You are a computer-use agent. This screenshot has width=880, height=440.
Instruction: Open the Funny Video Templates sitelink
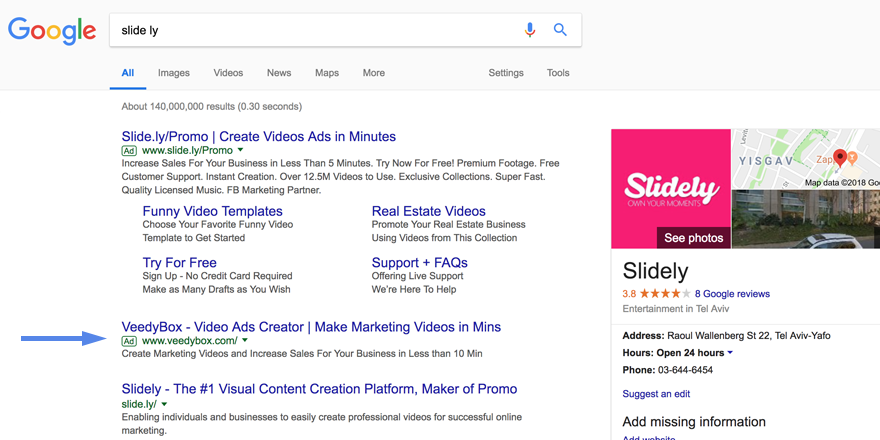point(213,211)
